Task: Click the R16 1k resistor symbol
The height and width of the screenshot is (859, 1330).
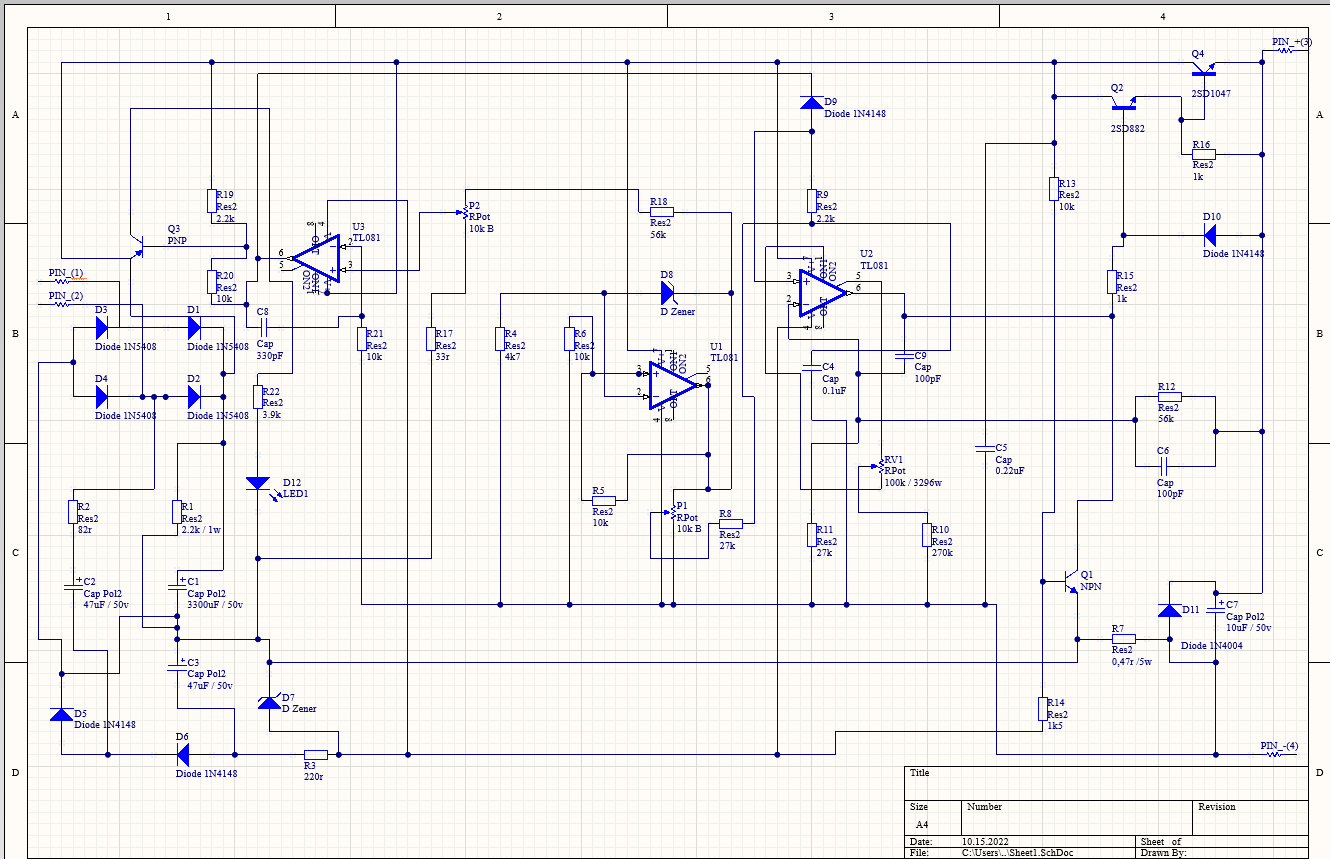Action: pos(1203,155)
